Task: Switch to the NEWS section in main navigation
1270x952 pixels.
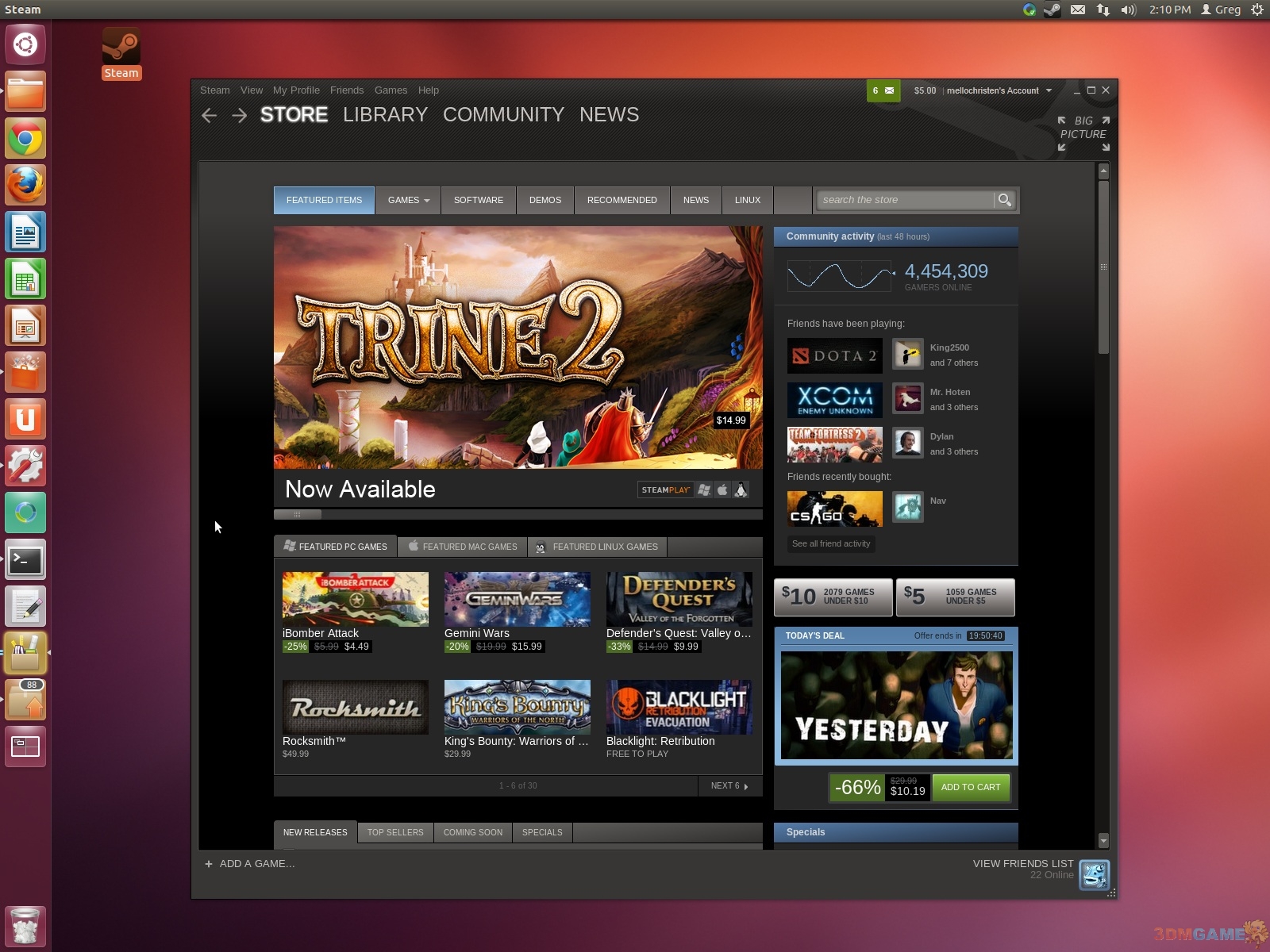Action: (x=609, y=115)
